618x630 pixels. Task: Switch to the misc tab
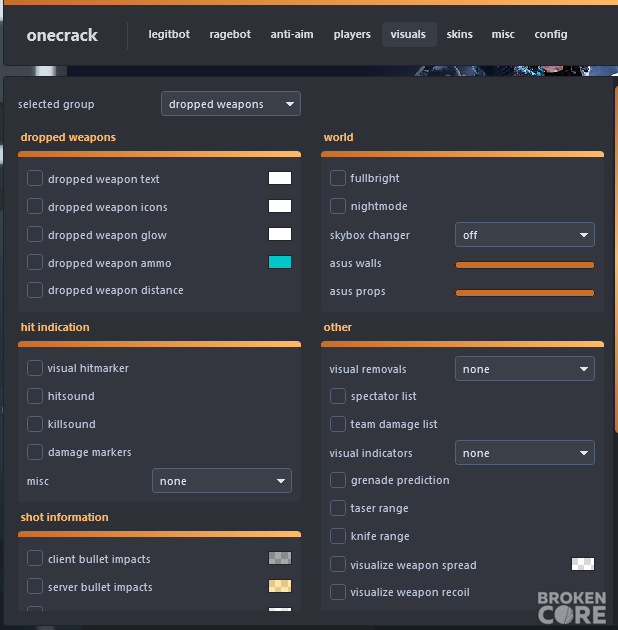coord(503,35)
